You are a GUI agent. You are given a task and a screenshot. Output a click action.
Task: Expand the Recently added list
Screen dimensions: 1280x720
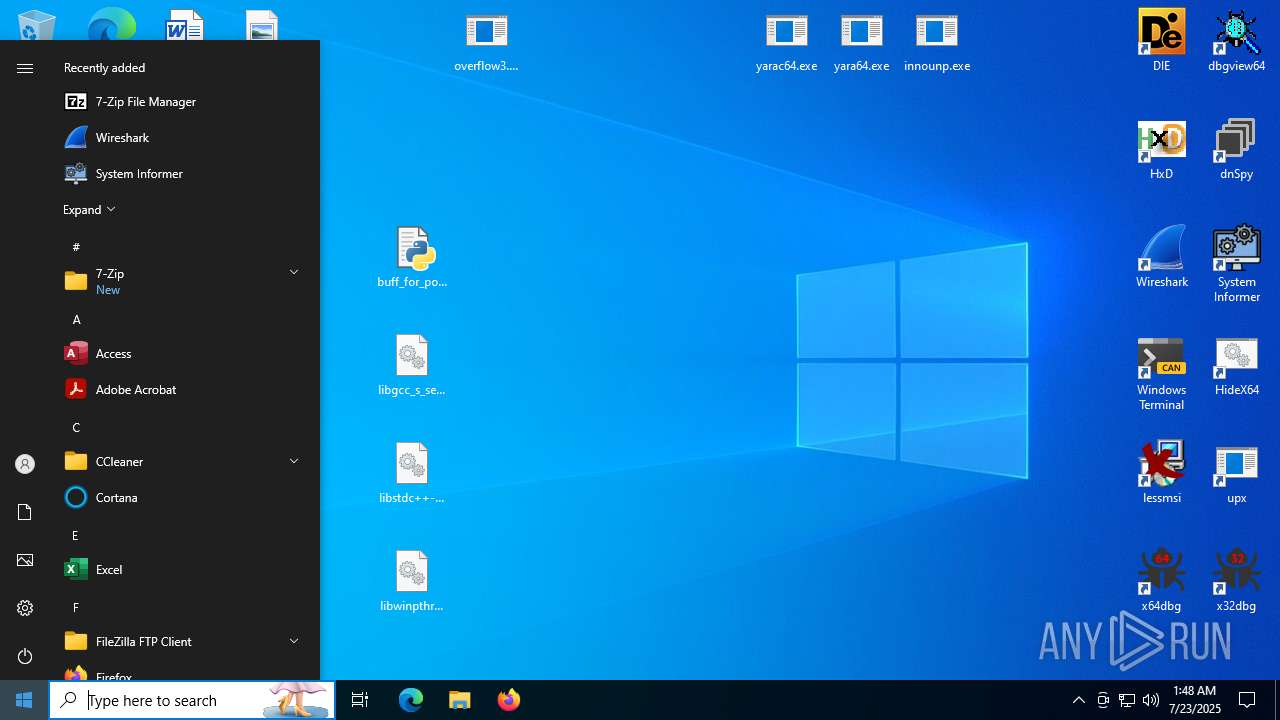point(89,209)
